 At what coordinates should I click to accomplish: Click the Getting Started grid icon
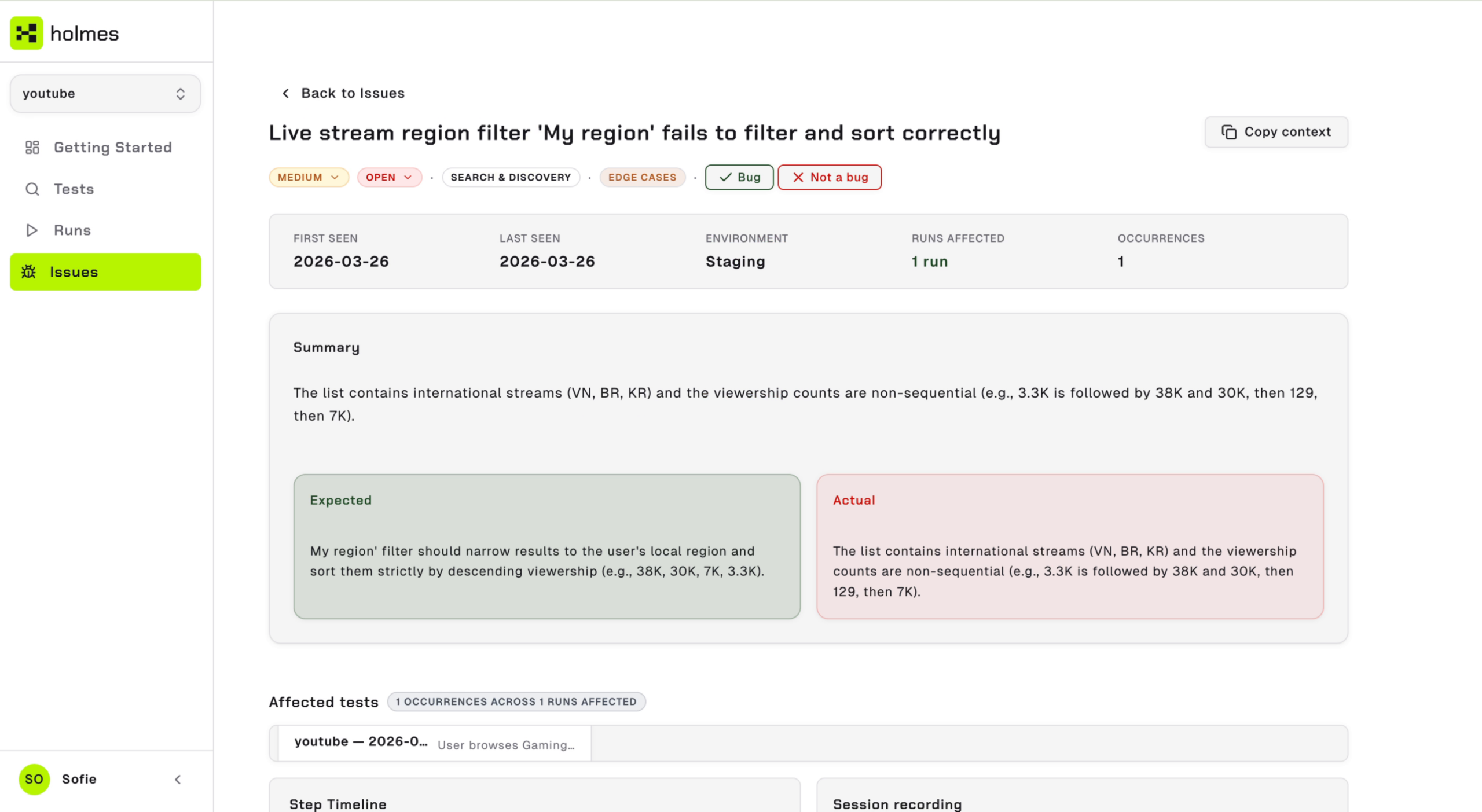(x=32, y=148)
